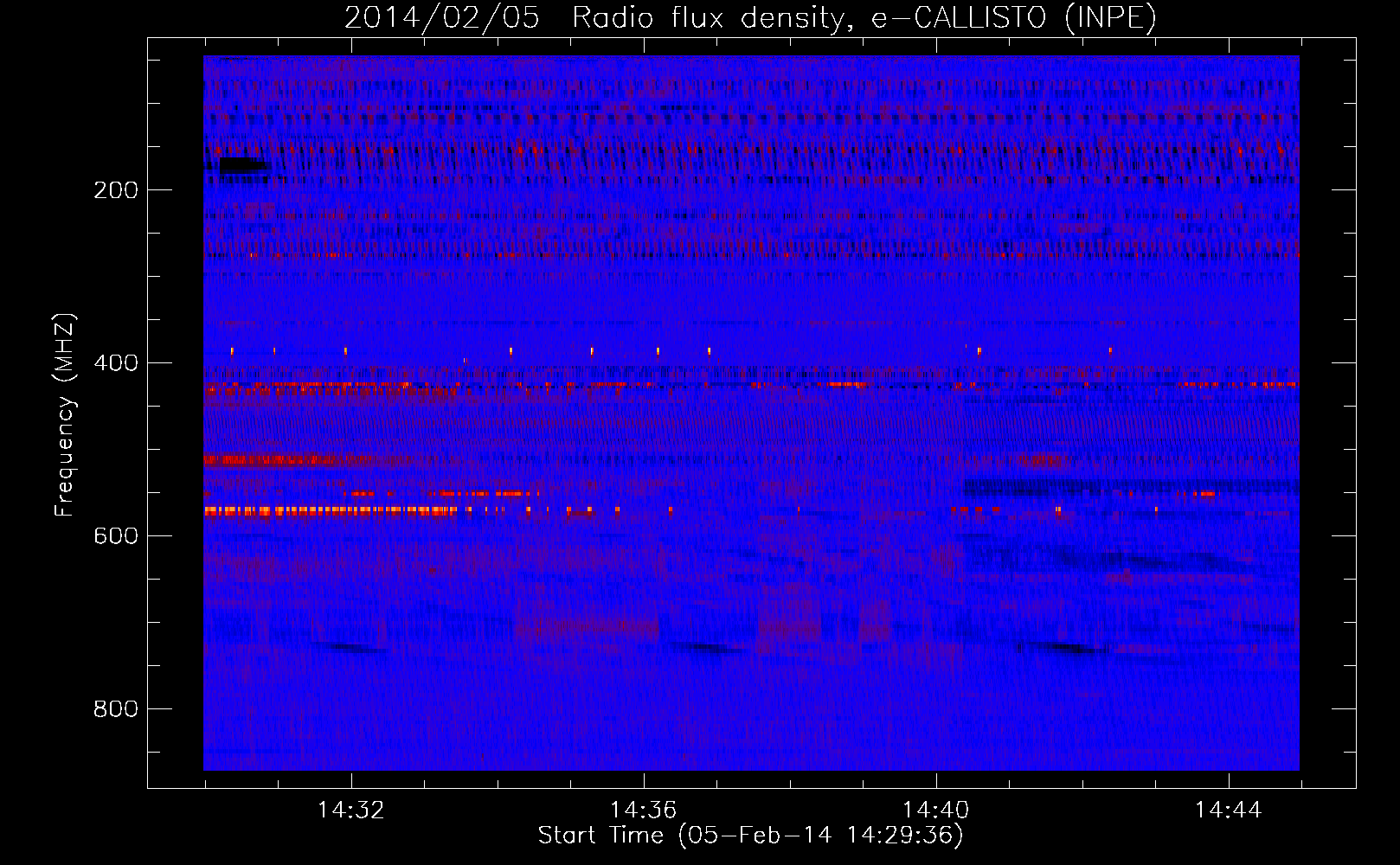Image resolution: width=1400 pixels, height=865 pixels.
Task: Click the 200 frequency tick label
Action: 116,190
